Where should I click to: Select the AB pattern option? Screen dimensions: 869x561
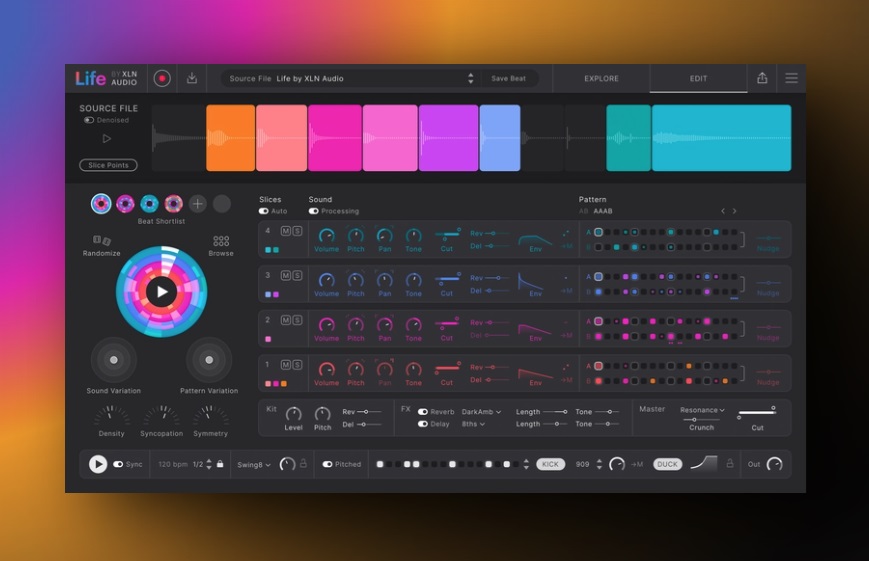tap(583, 211)
